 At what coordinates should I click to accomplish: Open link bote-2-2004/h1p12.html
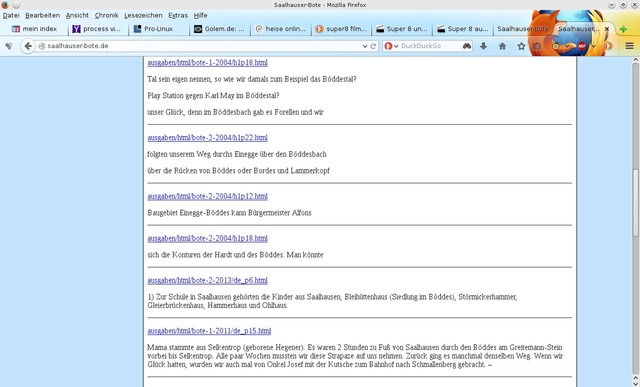click(x=207, y=196)
